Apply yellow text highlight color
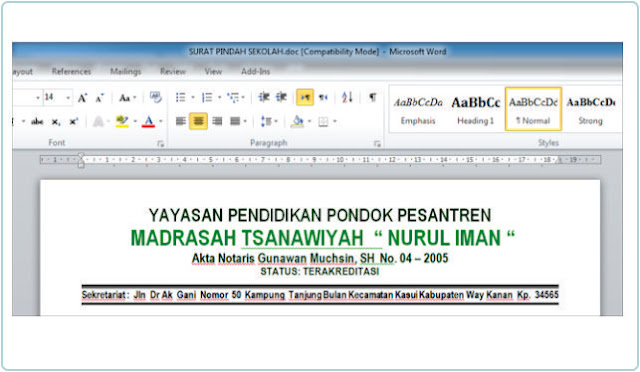This screenshot has width=640, height=372. click(x=122, y=121)
